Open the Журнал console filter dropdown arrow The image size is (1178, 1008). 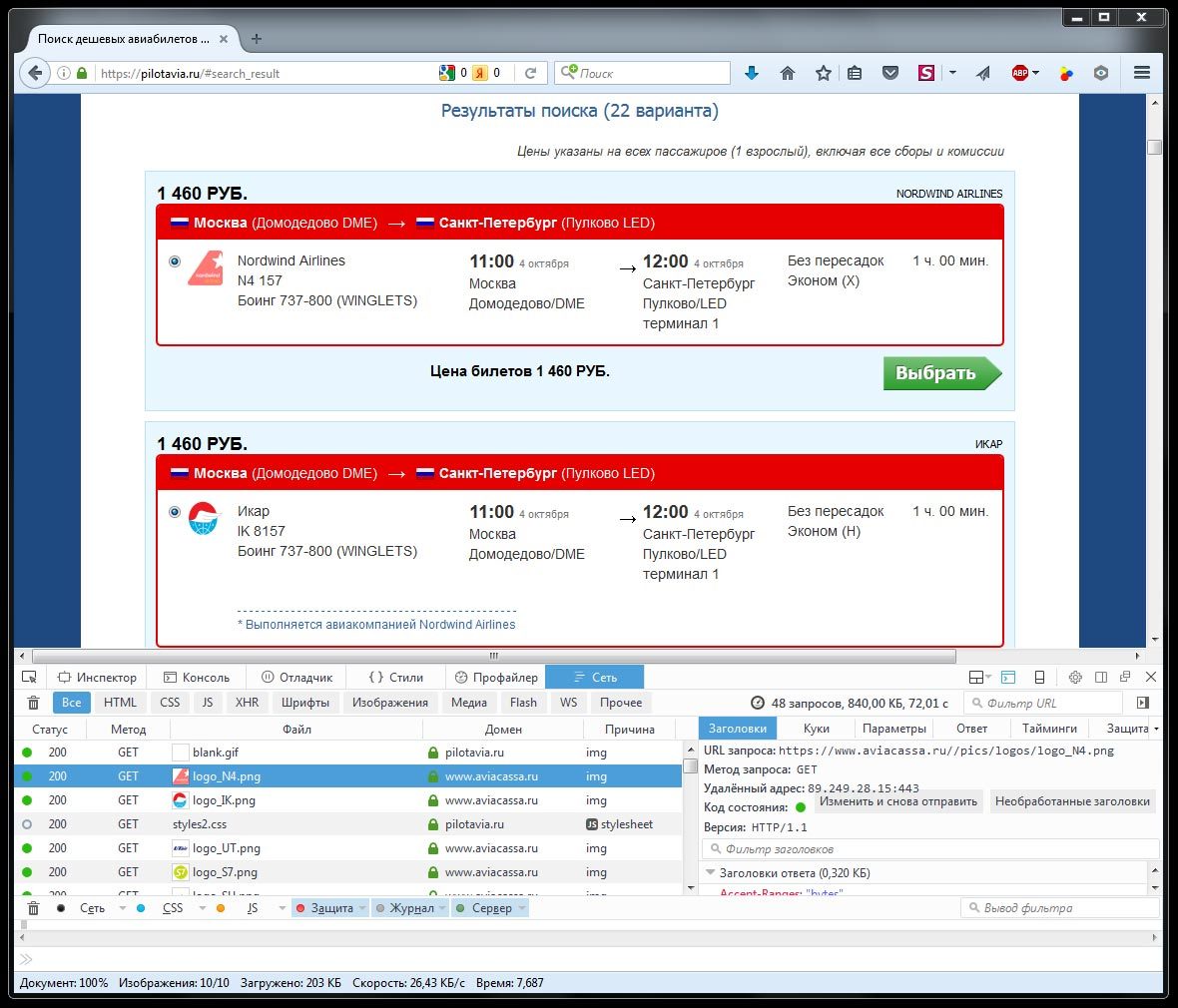(x=442, y=908)
